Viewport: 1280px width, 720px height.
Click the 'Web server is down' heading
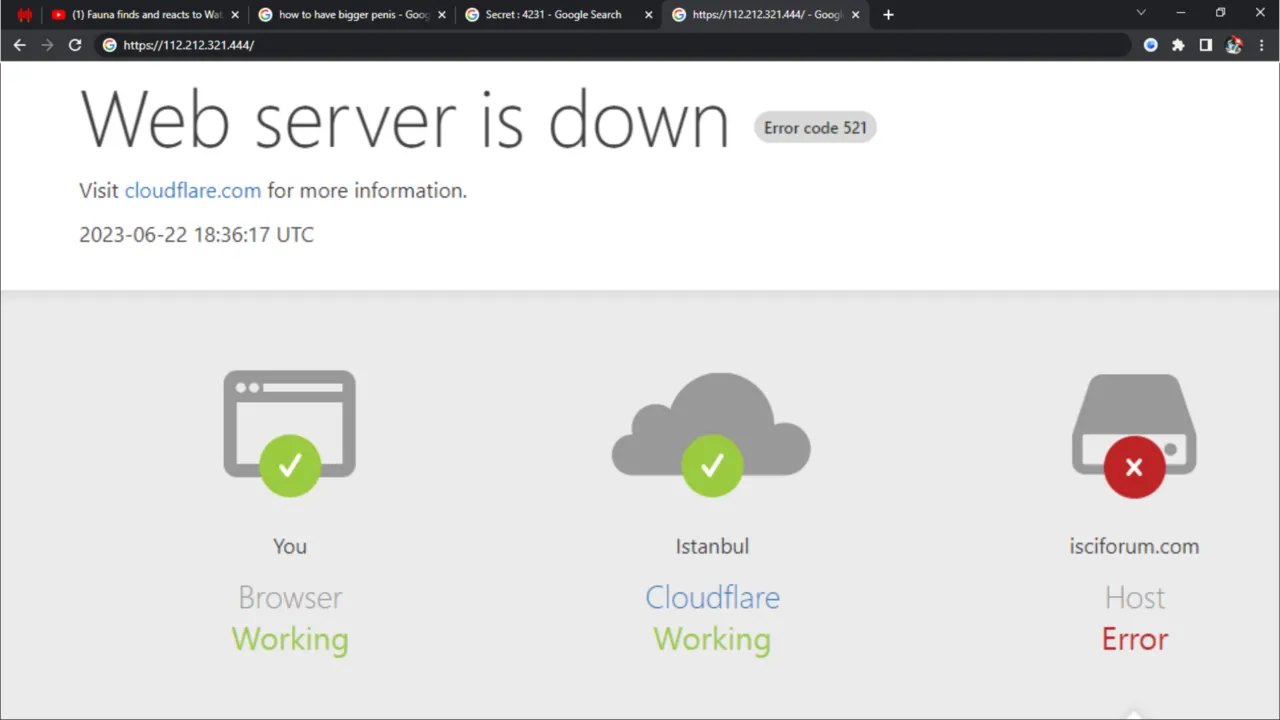point(405,119)
